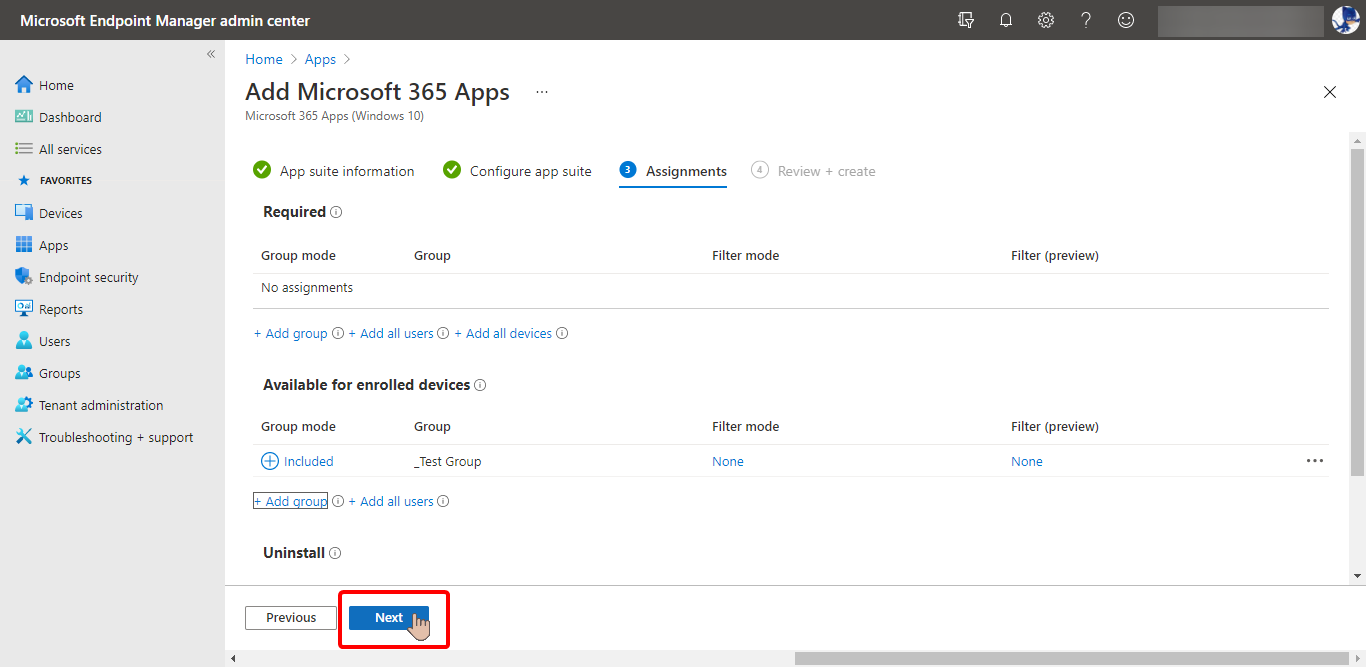Image resolution: width=1366 pixels, height=667 pixels.
Task: Open the feedback smiley icon
Action: [x=1126, y=20]
